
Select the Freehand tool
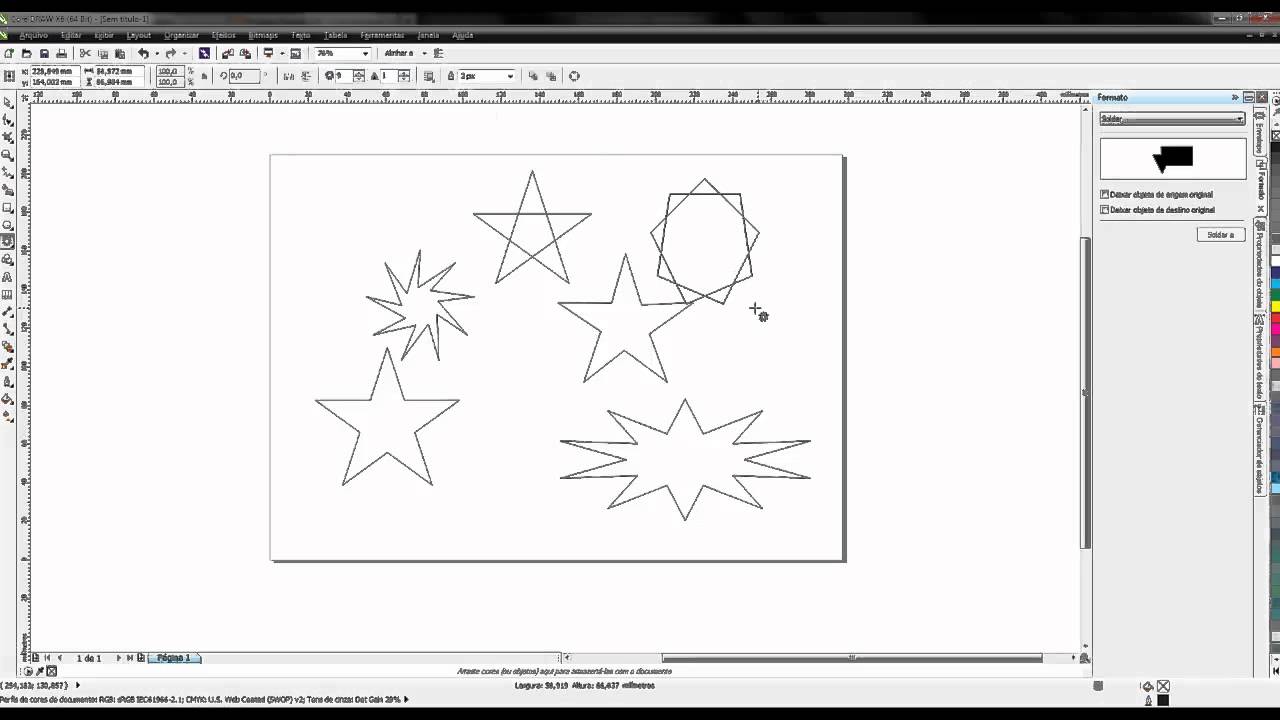[x=8, y=172]
